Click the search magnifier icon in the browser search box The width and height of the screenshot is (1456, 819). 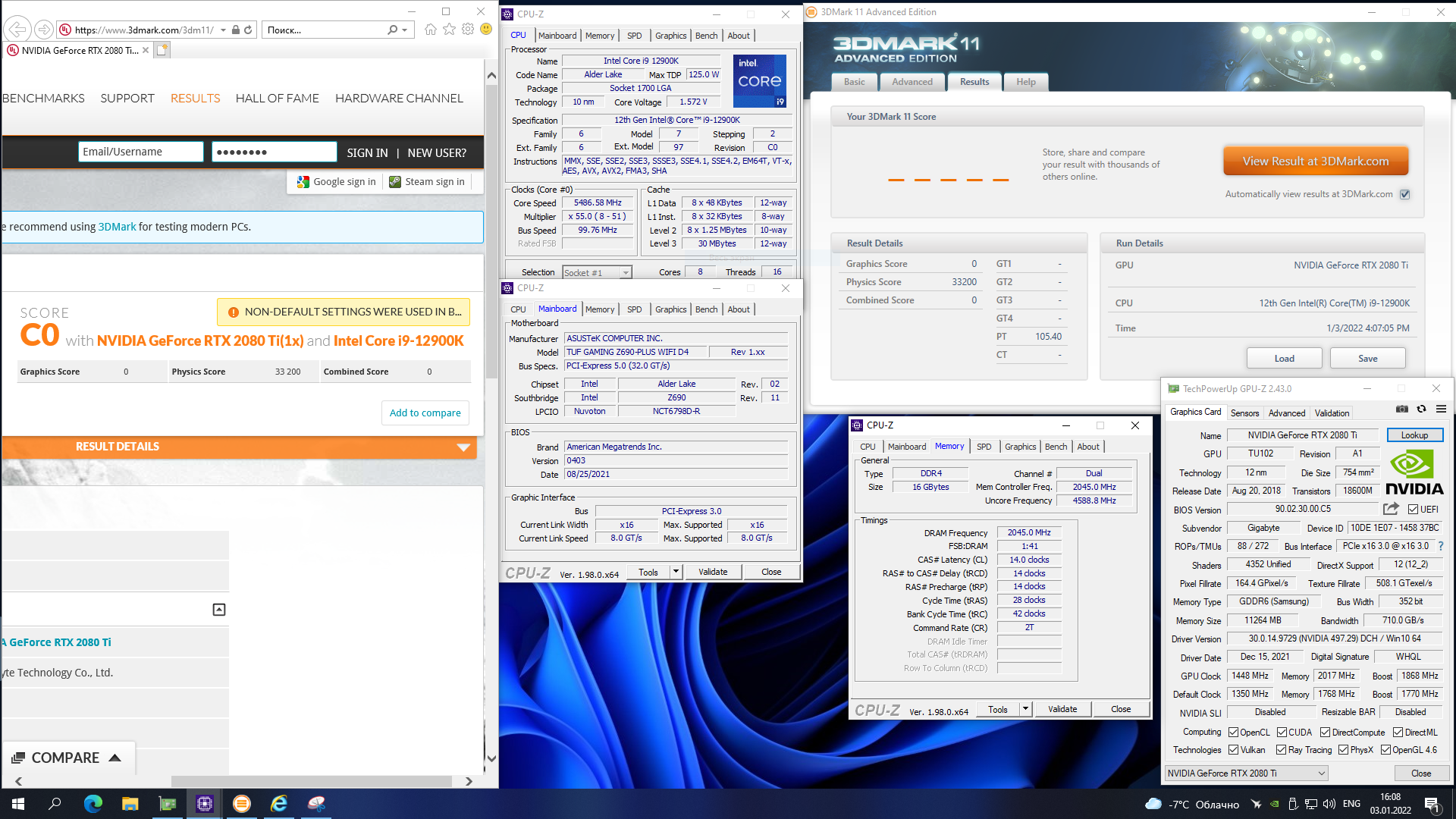click(392, 30)
